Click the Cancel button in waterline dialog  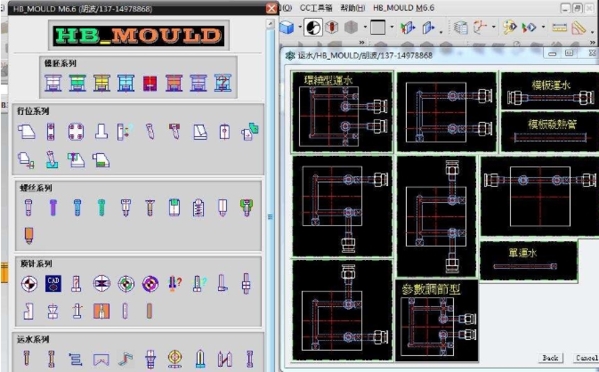click(x=586, y=358)
